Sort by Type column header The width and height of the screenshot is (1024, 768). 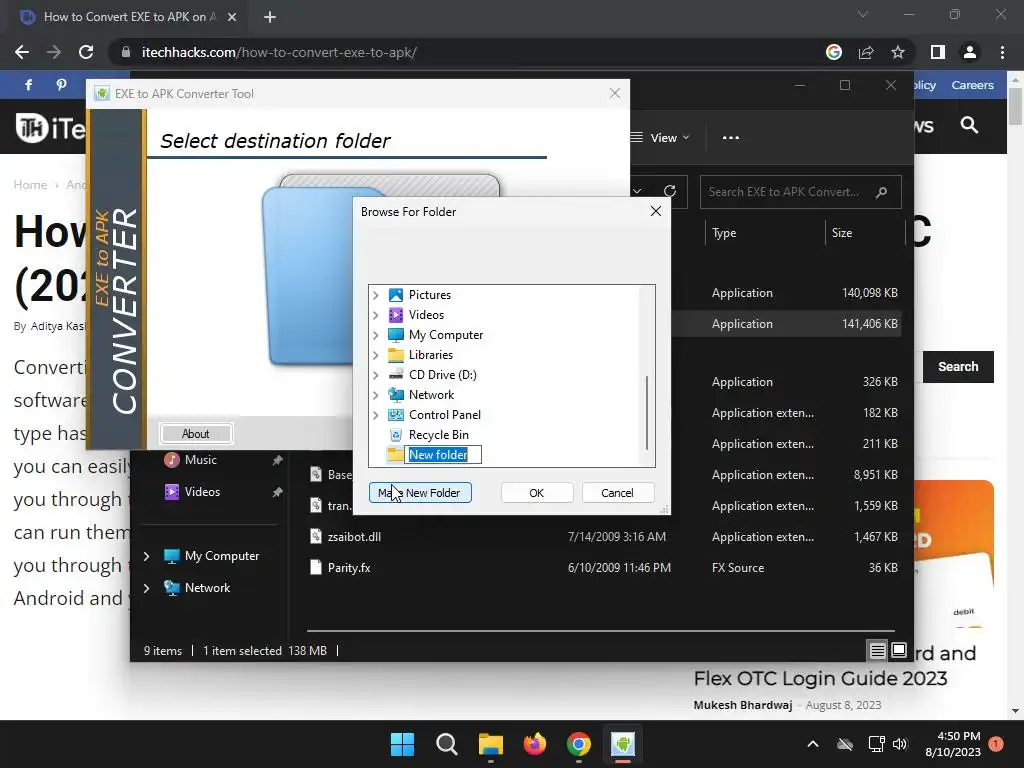tap(724, 233)
